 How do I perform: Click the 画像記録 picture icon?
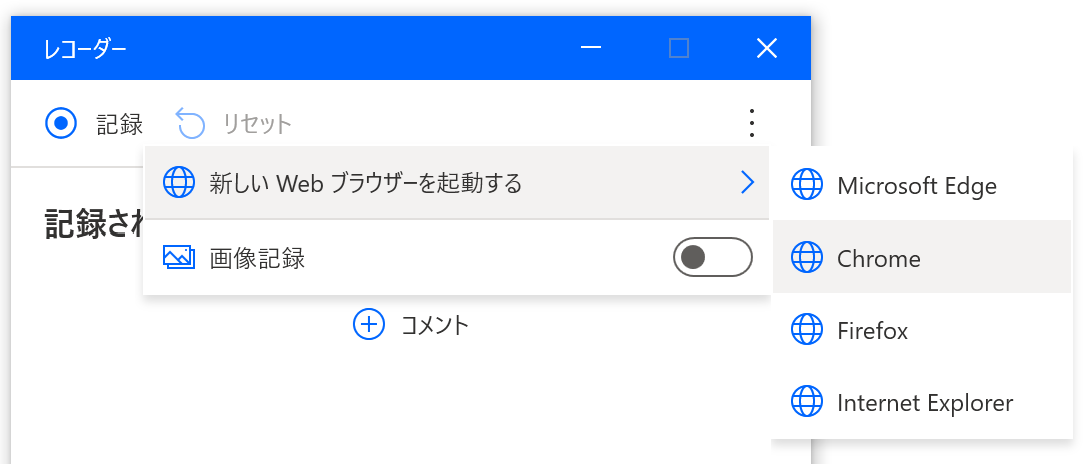coord(179,257)
